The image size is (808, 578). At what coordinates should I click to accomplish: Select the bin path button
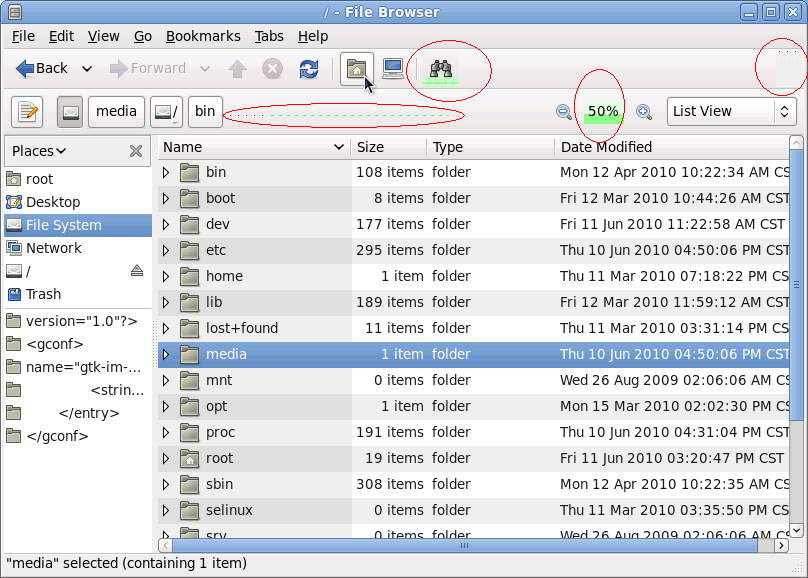click(x=205, y=112)
